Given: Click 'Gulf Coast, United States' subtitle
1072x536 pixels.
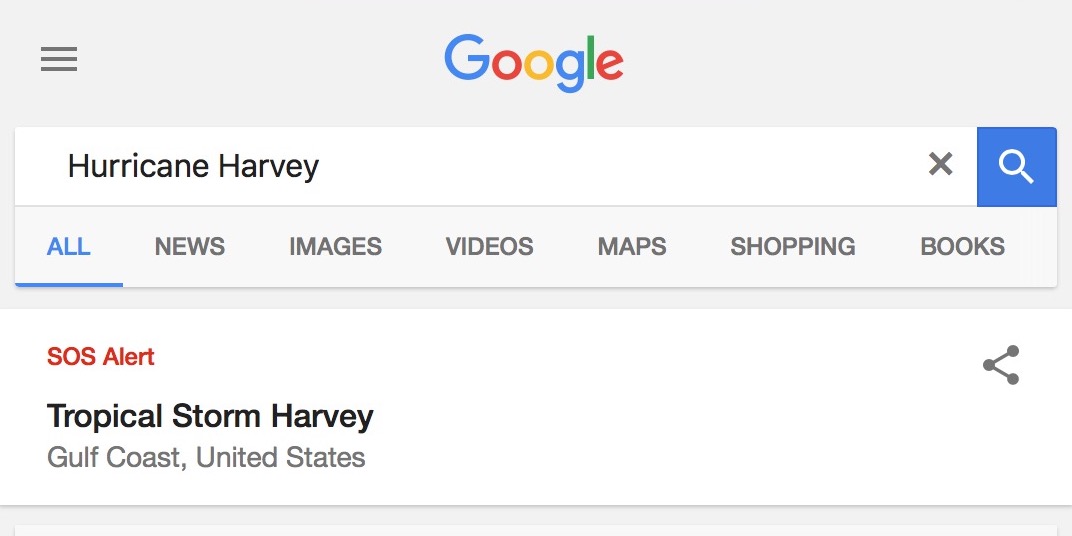Looking at the screenshot, I should [206, 458].
